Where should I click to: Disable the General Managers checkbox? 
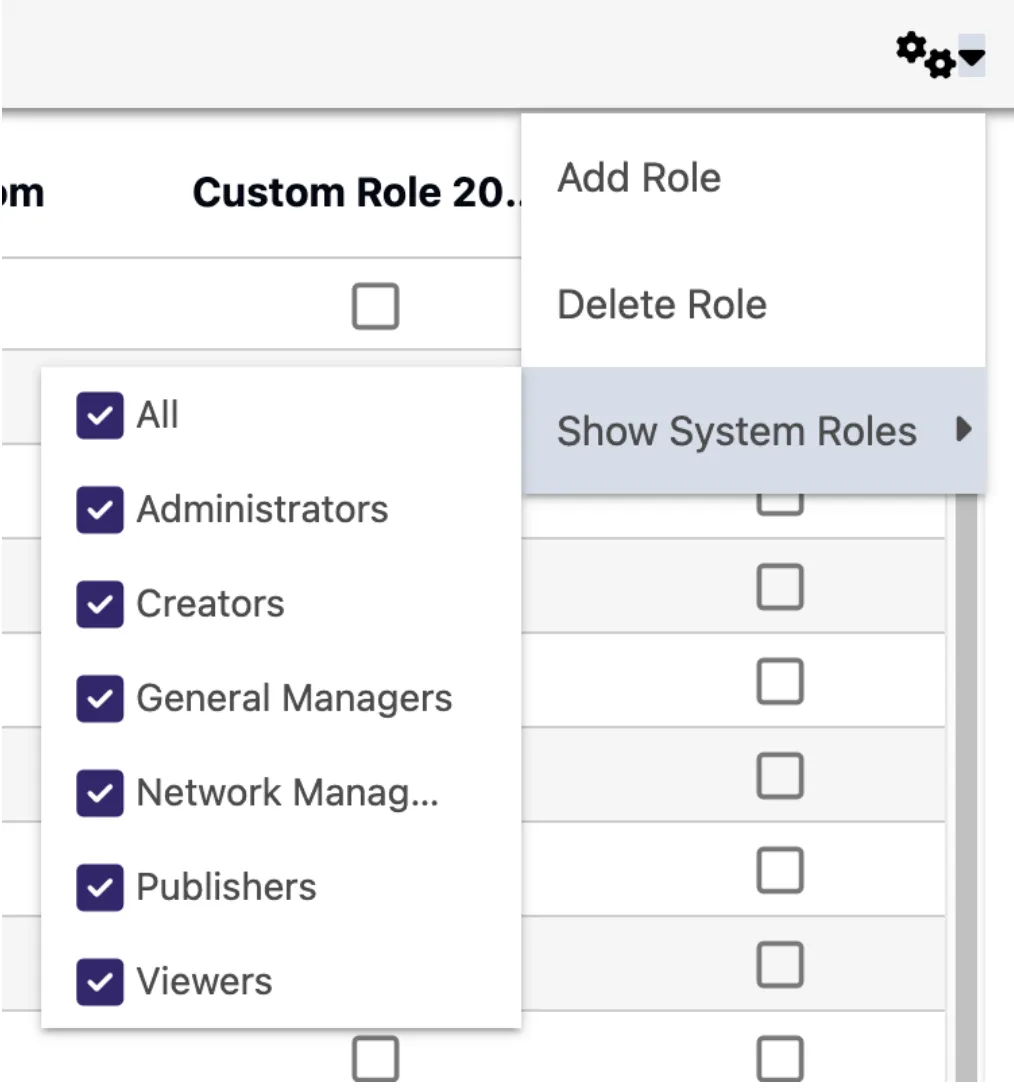click(100, 699)
